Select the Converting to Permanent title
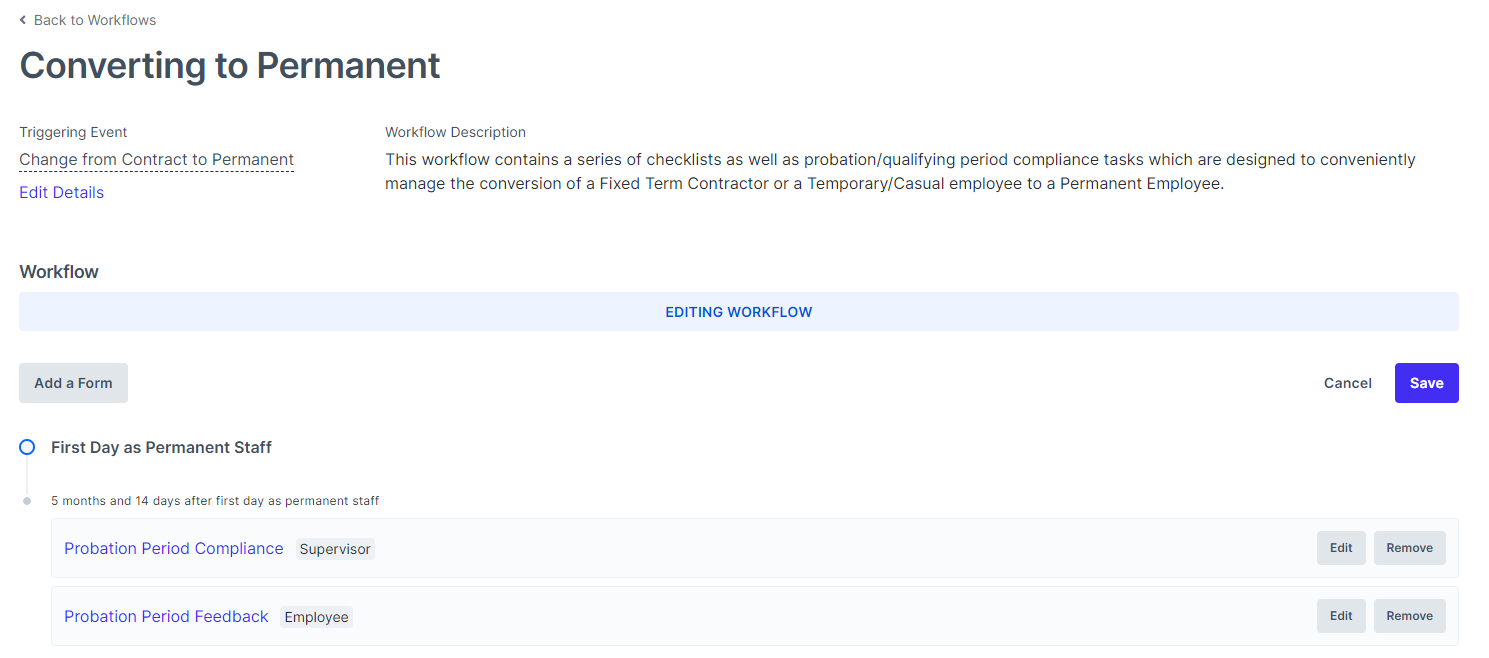This screenshot has width=1489, height=658. (x=229, y=65)
